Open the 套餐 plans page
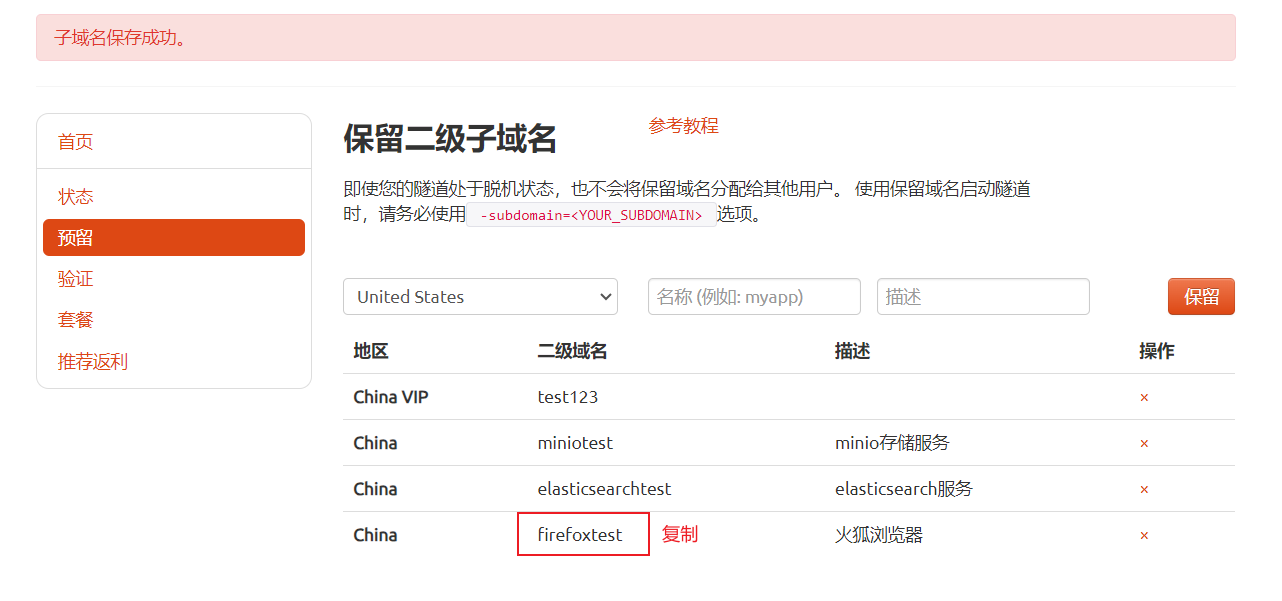Screen dimensions: 1282x601 [76, 320]
